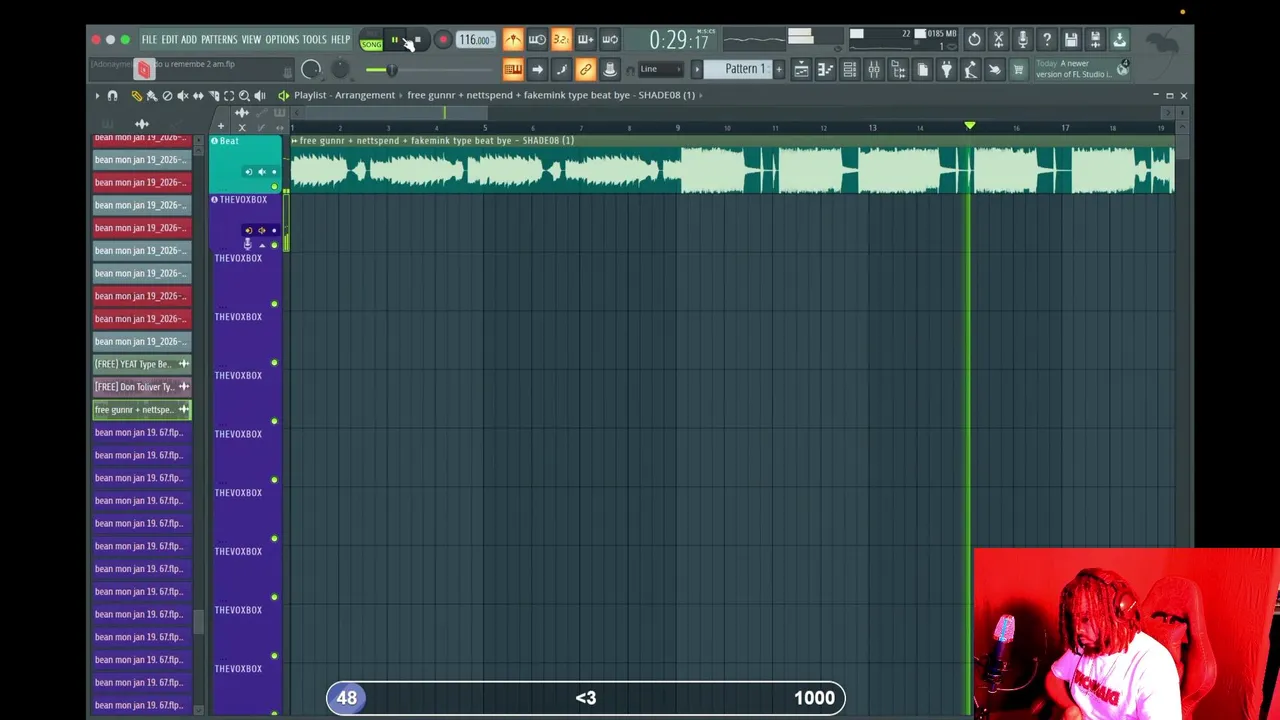Open the Playlist view icon
This screenshot has height=720, width=1280.
pyautogui.click(x=801, y=69)
